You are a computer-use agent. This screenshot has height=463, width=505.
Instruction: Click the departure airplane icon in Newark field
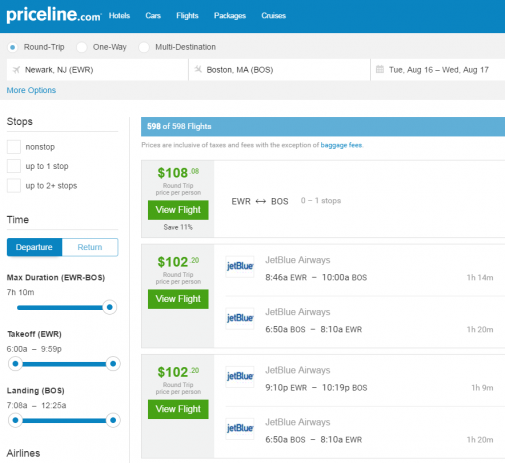(16, 70)
